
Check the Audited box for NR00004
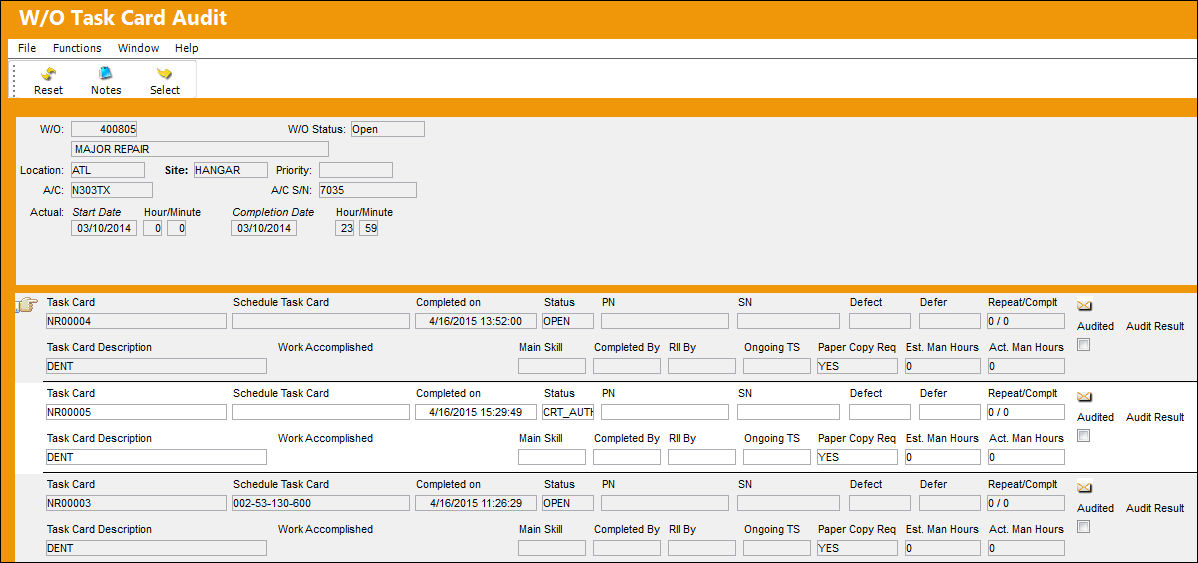(x=1083, y=345)
